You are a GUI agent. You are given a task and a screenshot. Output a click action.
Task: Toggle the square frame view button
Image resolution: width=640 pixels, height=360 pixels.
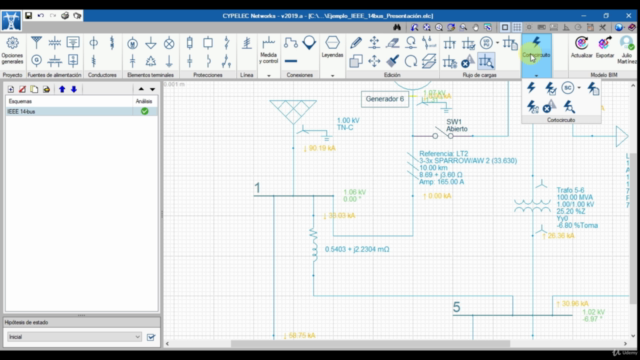coord(505,27)
